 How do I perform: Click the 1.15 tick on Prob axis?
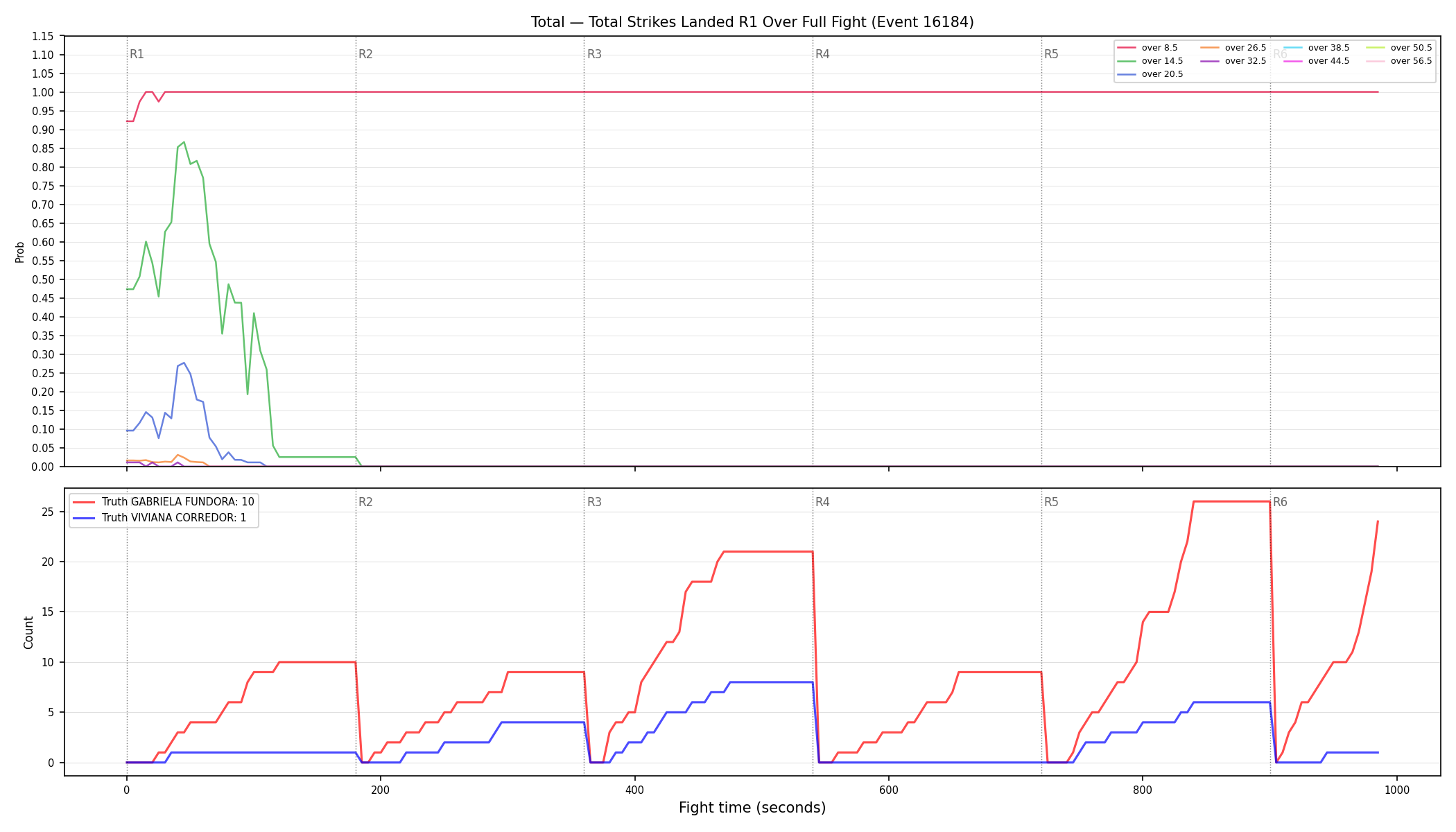point(43,36)
